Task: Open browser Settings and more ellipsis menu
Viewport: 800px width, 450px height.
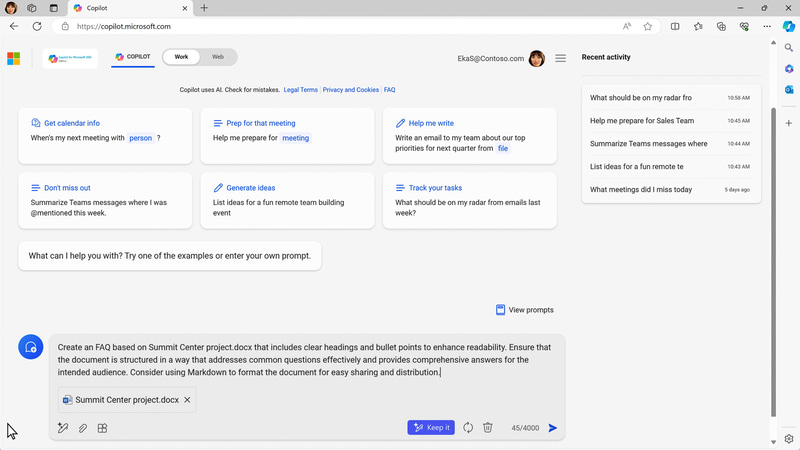Action: tap(765, 27)
